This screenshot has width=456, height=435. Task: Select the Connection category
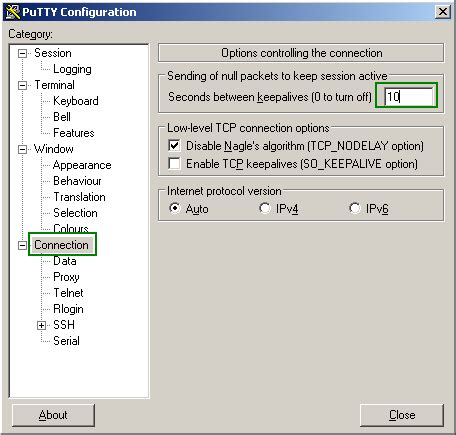pyautogui.click(x=62, y=245)
